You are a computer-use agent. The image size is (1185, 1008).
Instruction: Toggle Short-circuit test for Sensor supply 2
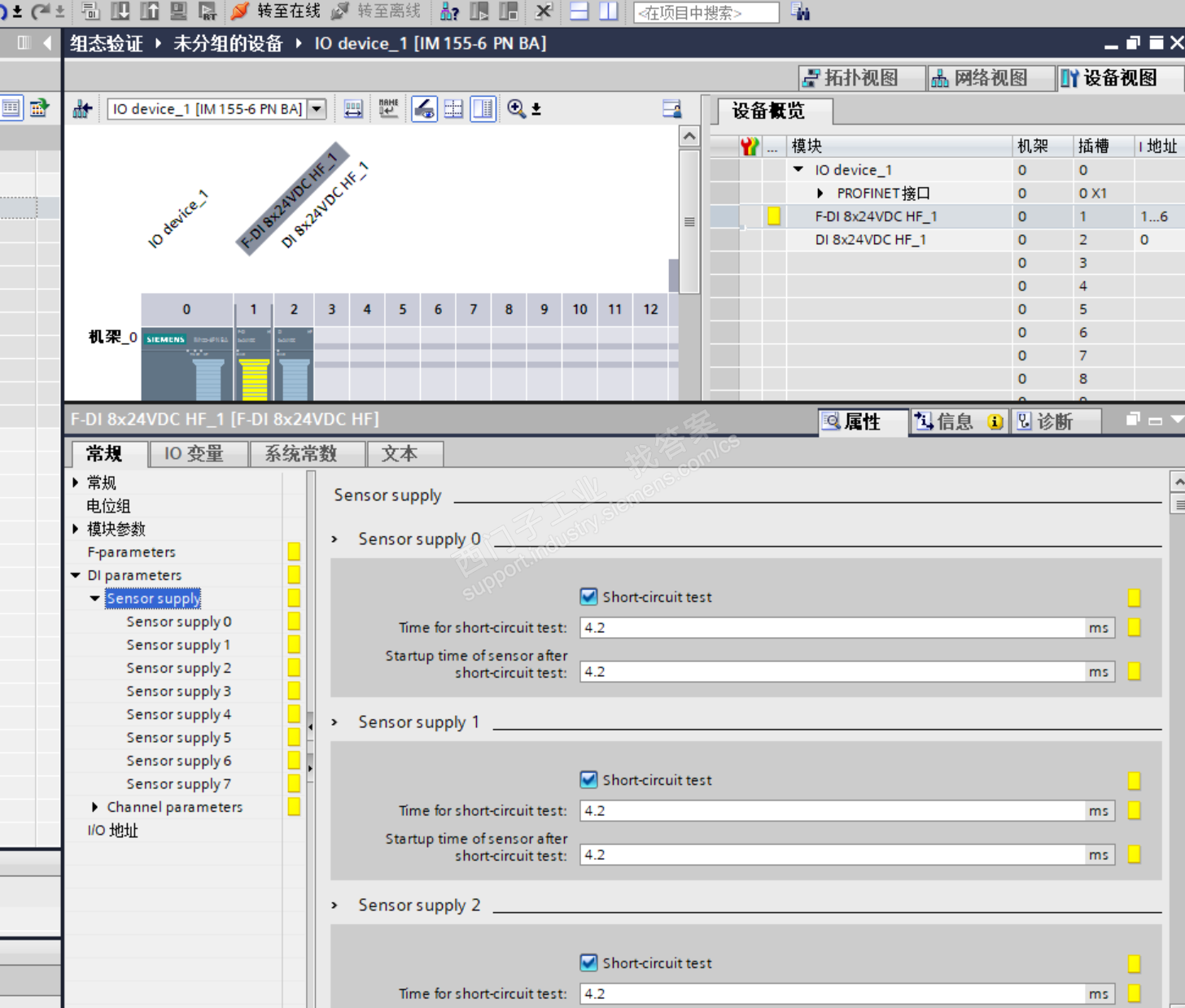(x=589, y=963)
